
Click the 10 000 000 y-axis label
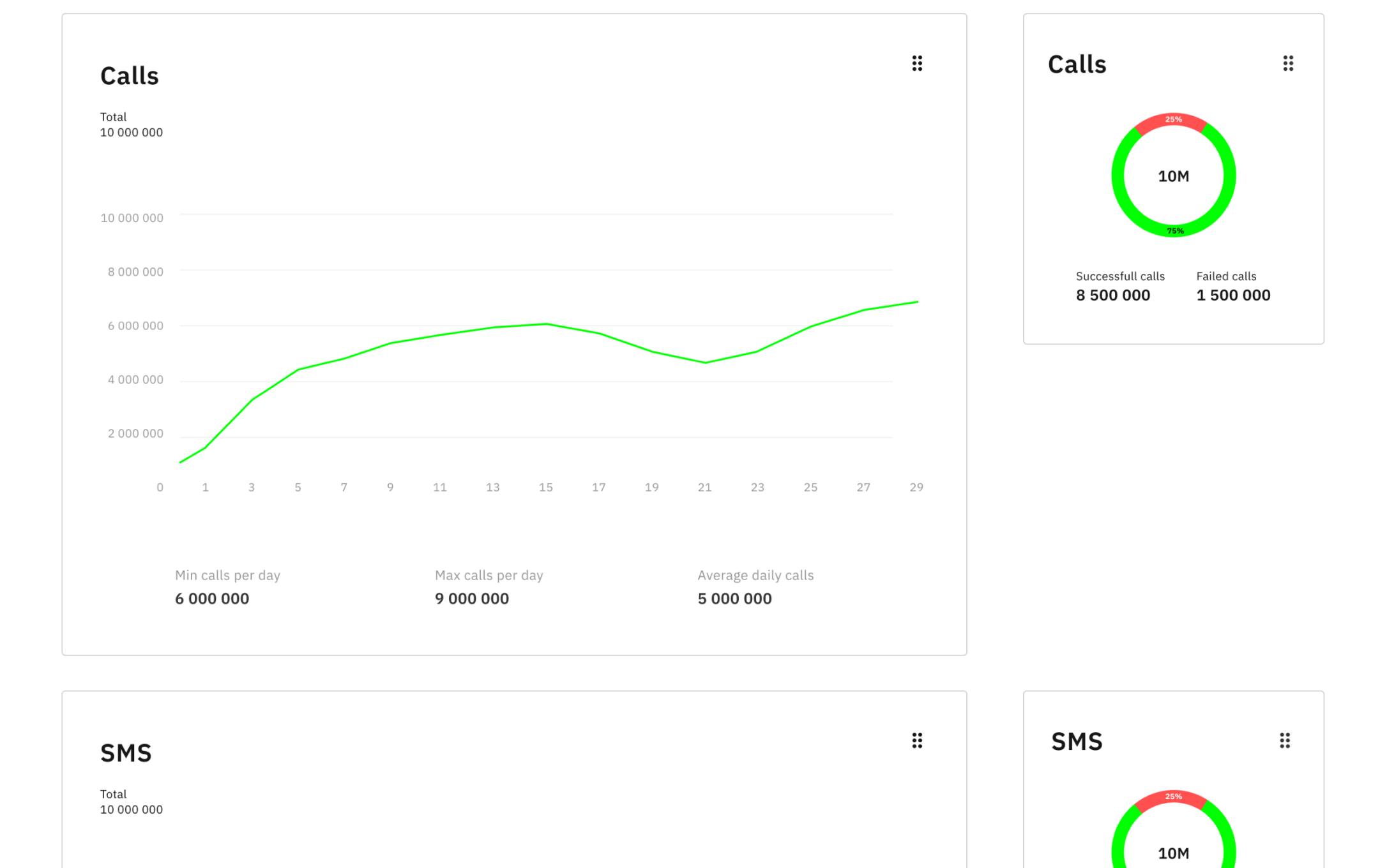(132, 218)
